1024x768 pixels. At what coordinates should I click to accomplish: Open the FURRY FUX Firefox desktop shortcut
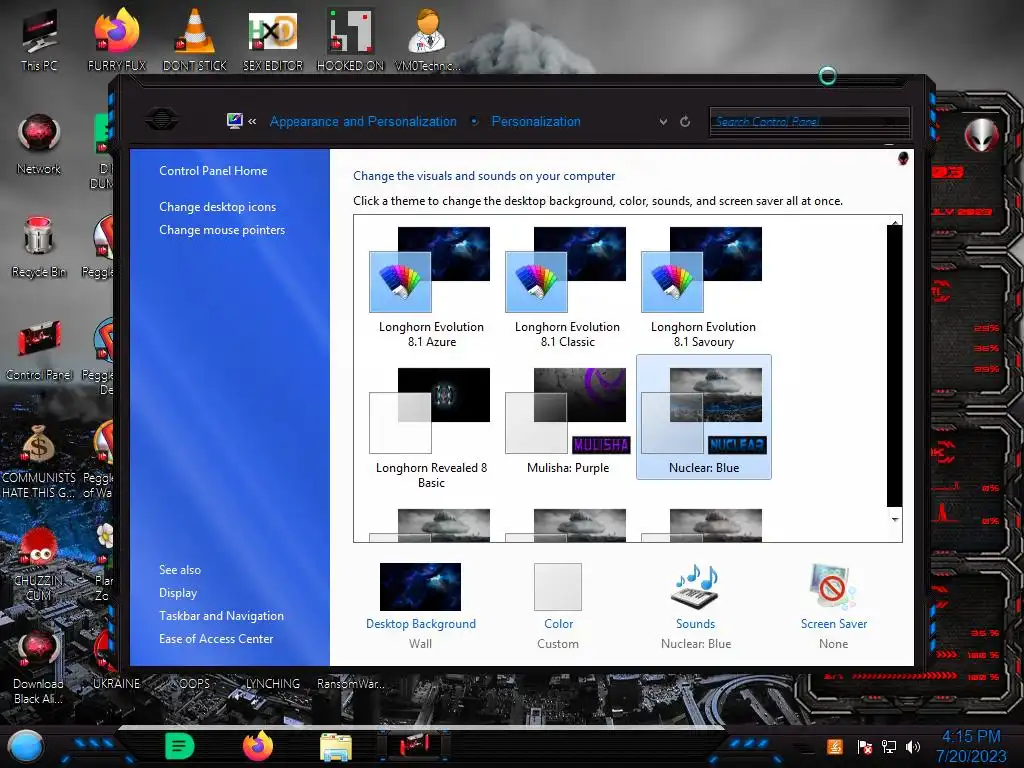[x=117, y=39]
